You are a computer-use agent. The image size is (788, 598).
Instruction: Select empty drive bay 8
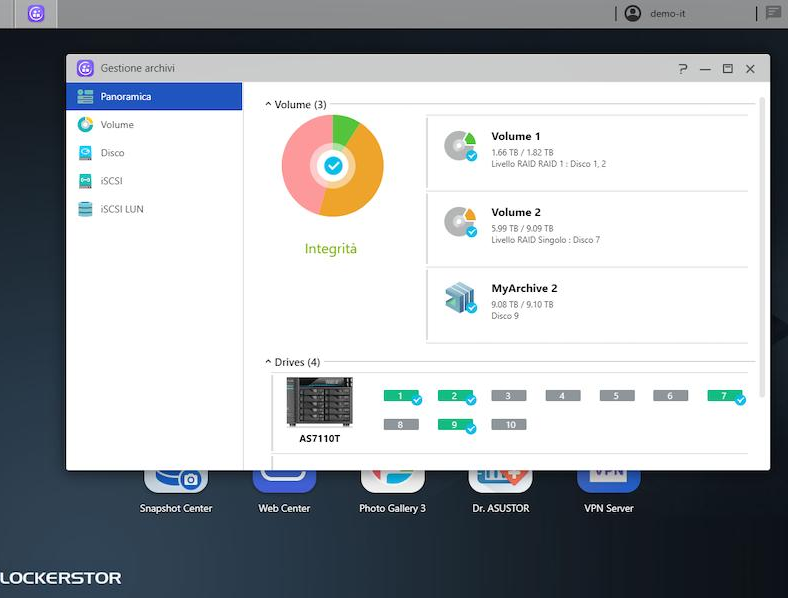click(x=401, y=425)
